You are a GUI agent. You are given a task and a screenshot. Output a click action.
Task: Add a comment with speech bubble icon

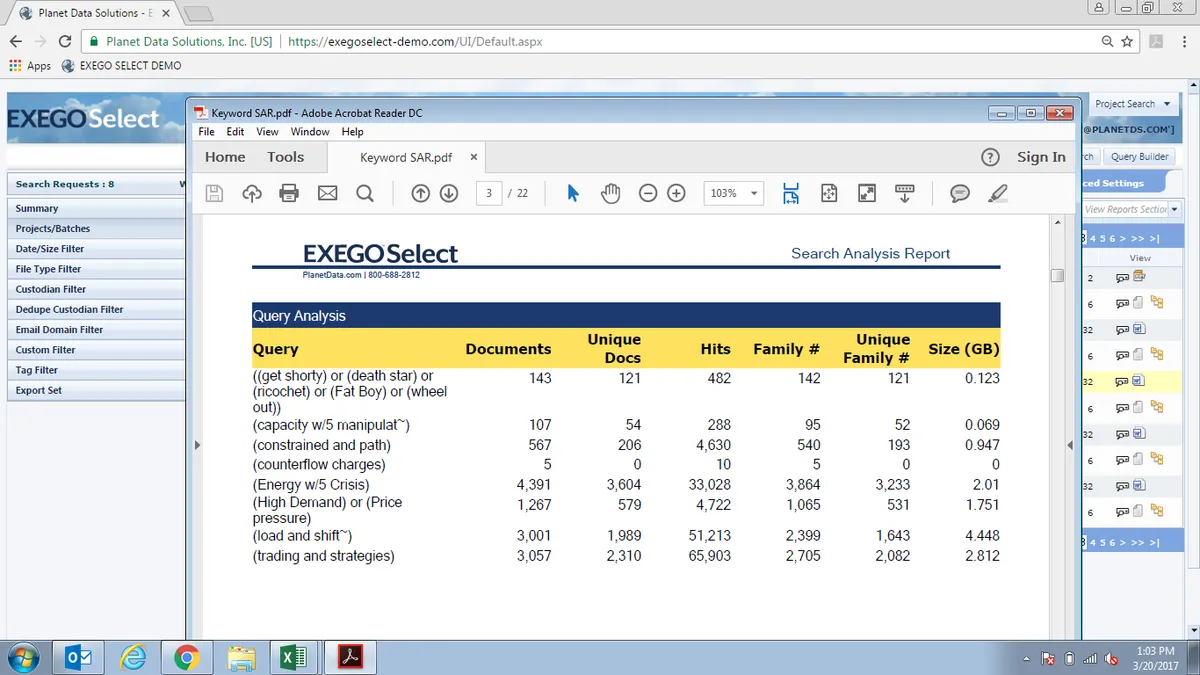coord(960,193)
